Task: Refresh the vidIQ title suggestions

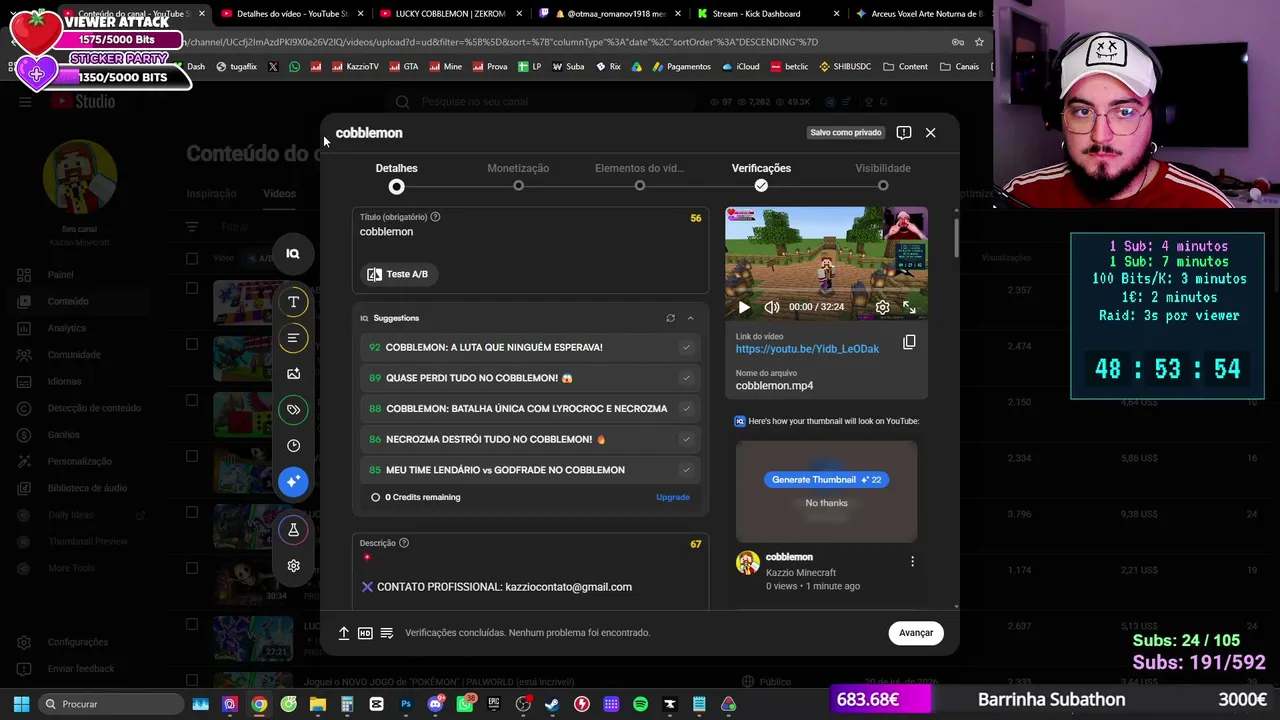Action: pos(670,318)
